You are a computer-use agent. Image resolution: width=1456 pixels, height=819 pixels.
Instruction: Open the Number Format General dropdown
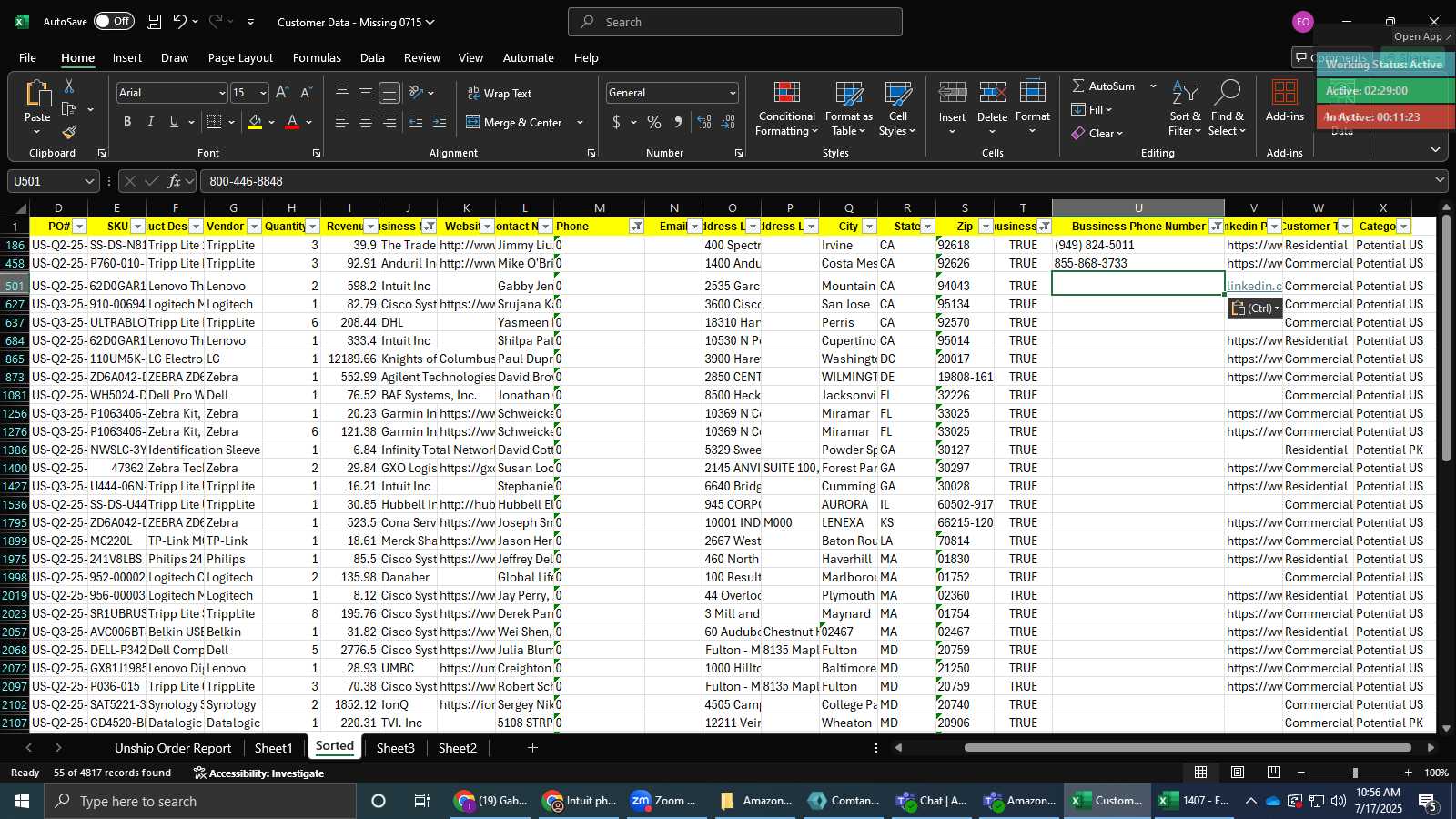pos(733,93)
